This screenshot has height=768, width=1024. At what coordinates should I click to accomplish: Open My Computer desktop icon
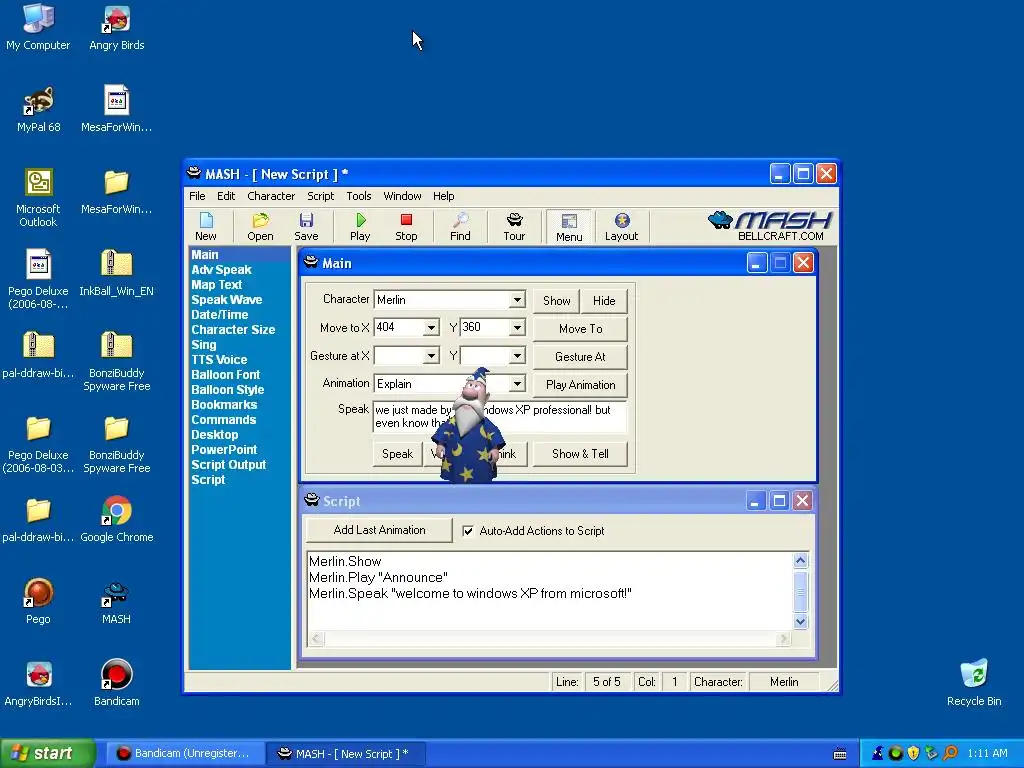(x=38, y=27)
